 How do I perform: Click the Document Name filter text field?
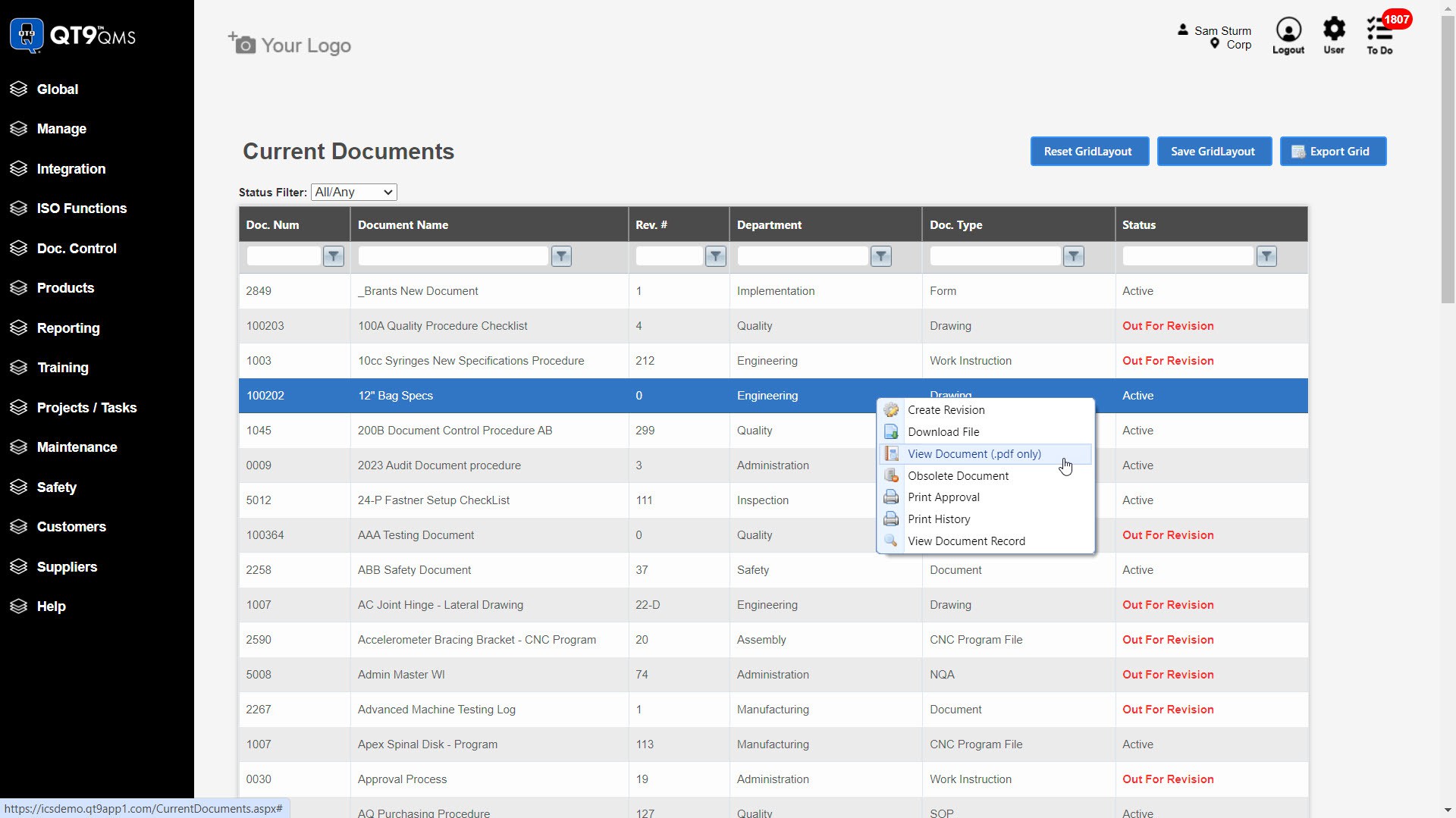pyautogui.click(x=453, y=256)
